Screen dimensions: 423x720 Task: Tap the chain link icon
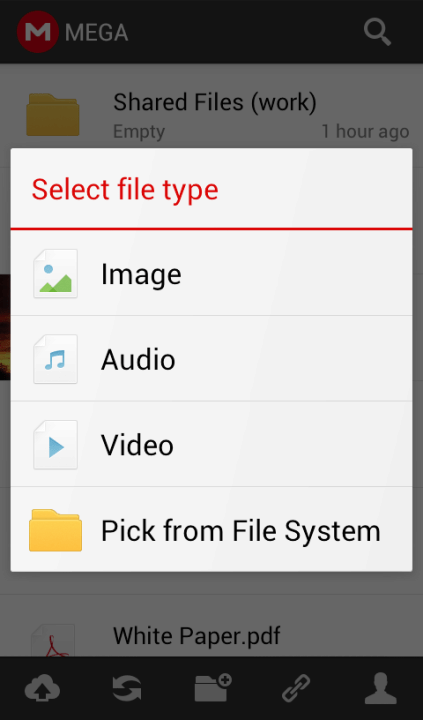pos(296,688)
